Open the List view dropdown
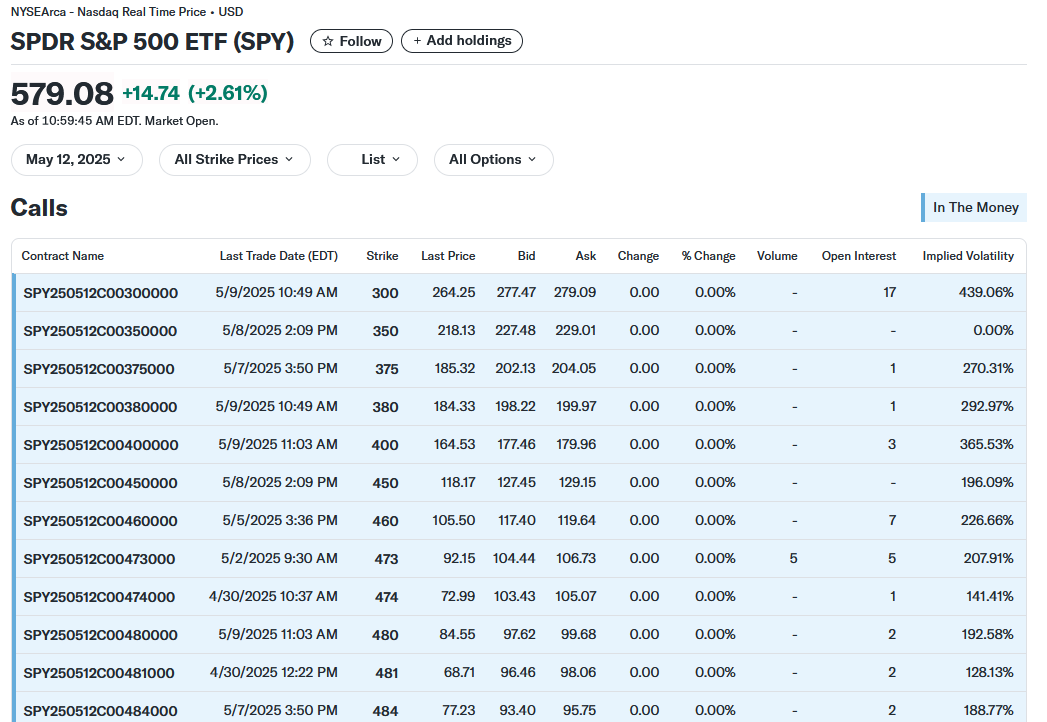The image size is (1047, 722). [x=372, y=160]
